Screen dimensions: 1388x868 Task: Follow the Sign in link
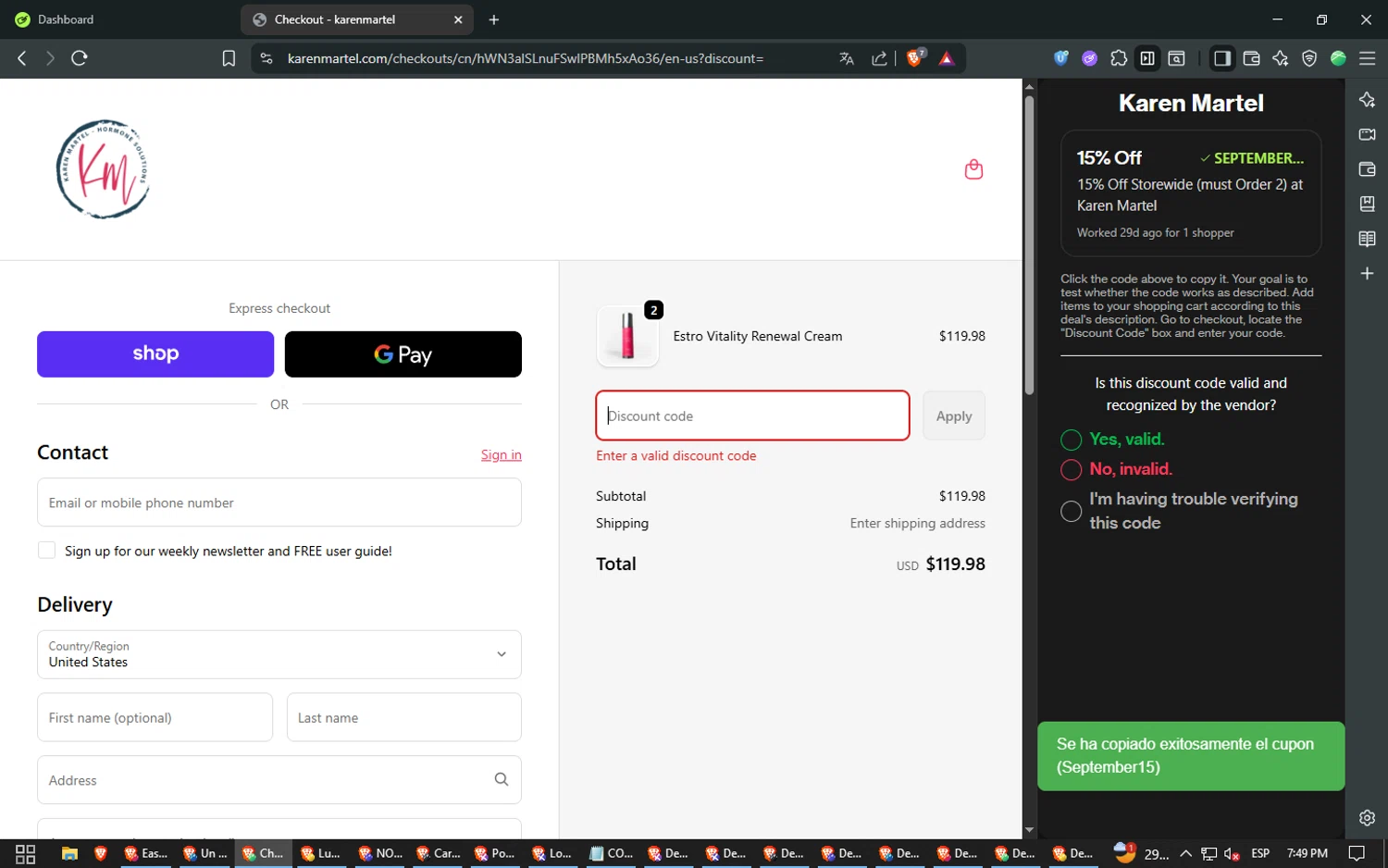[502, 454]
